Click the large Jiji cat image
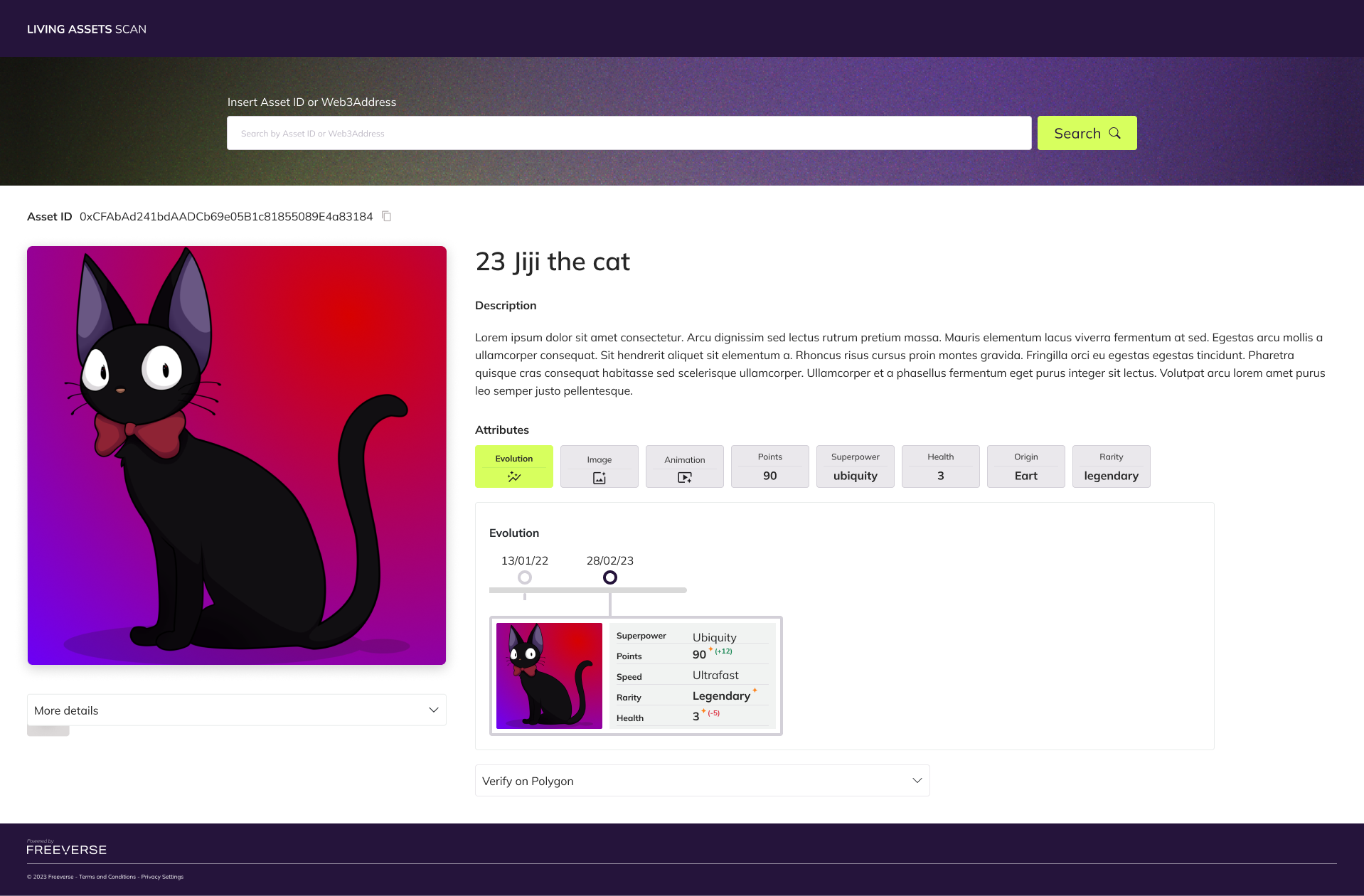Image resolution: width=1364 pixels, height=896 pixels. 237,456
